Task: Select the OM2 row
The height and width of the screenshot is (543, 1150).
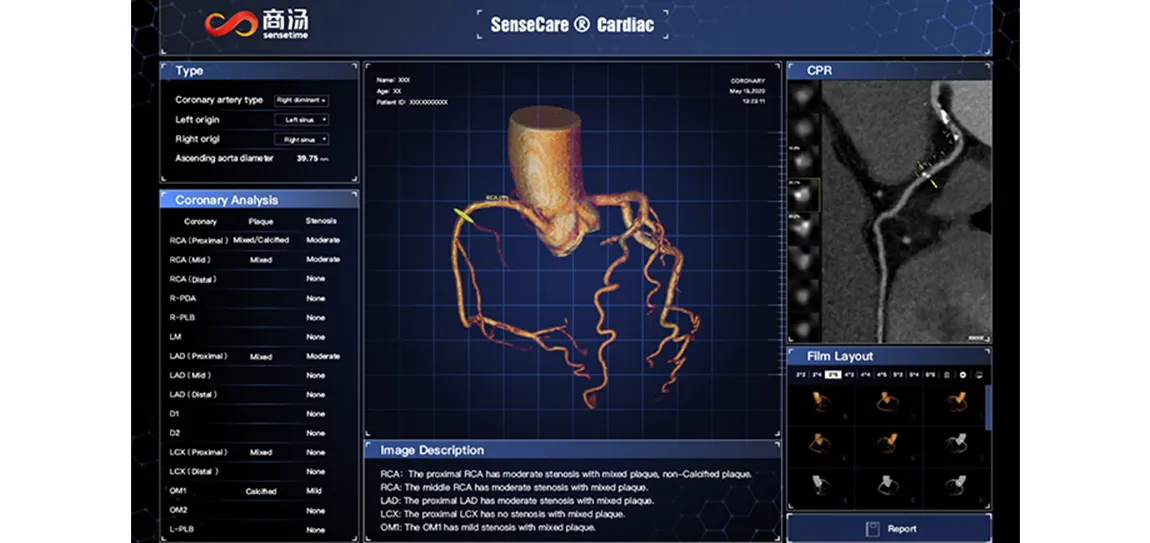Action: [x=259, y=511]
